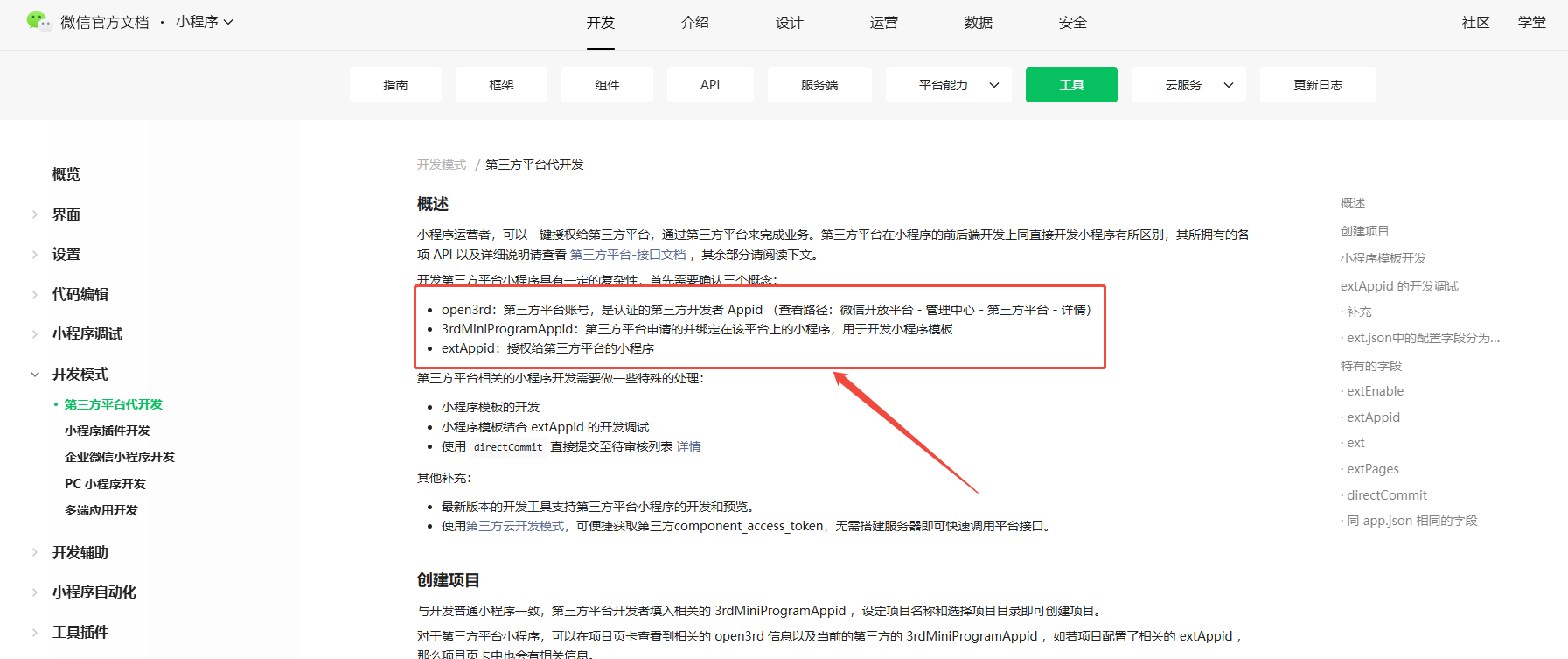
Task: Open the 第三方平台-接口文档 link
Action: pyautogui.click(x=628, y=255)
